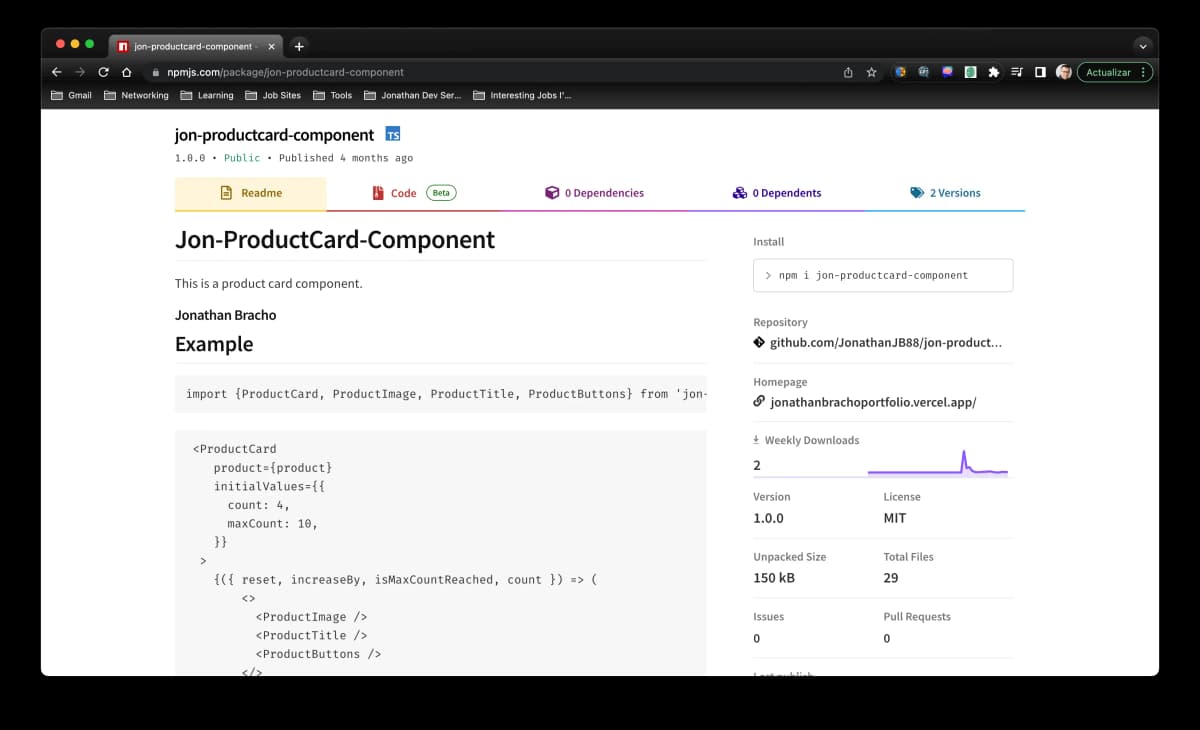Click the import ProductCard code block
This screenshot has height=730, width=1200.
[x=440, y=394]
